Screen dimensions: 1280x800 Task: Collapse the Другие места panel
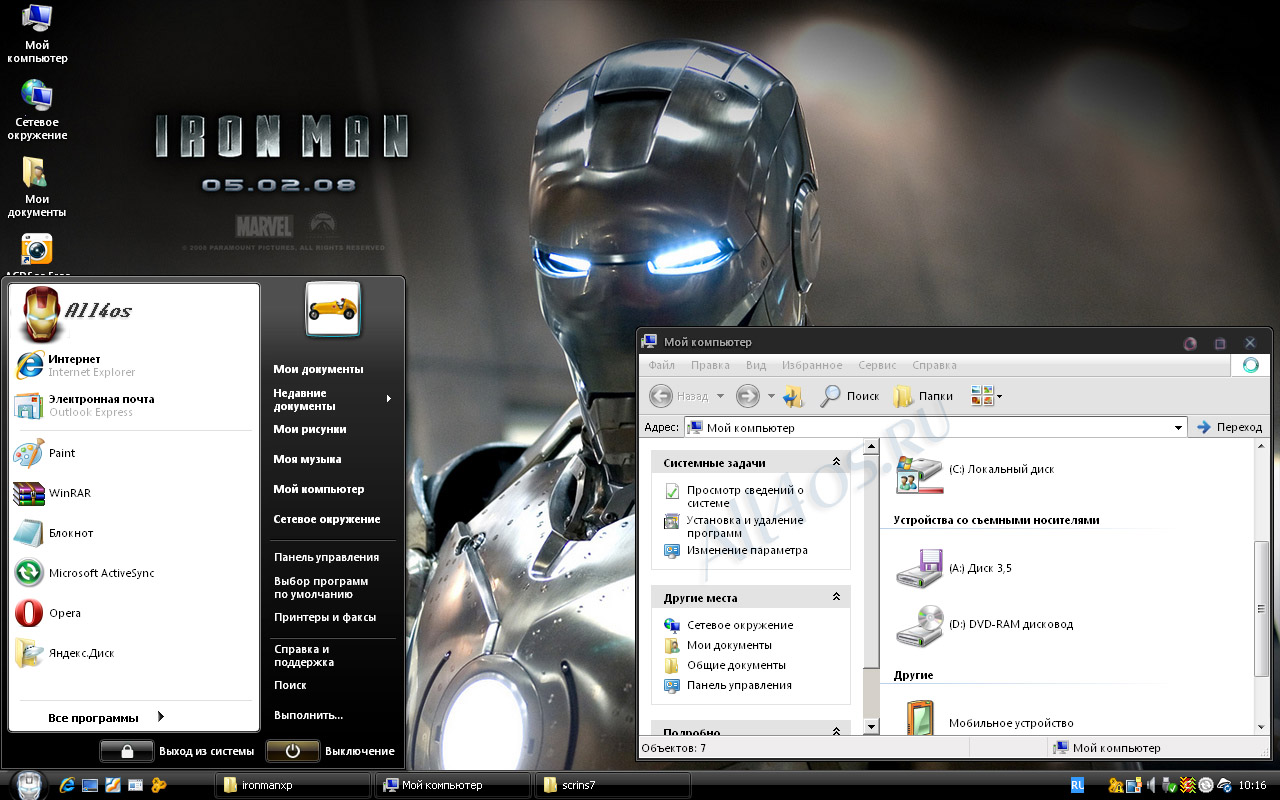click(836, 597)
